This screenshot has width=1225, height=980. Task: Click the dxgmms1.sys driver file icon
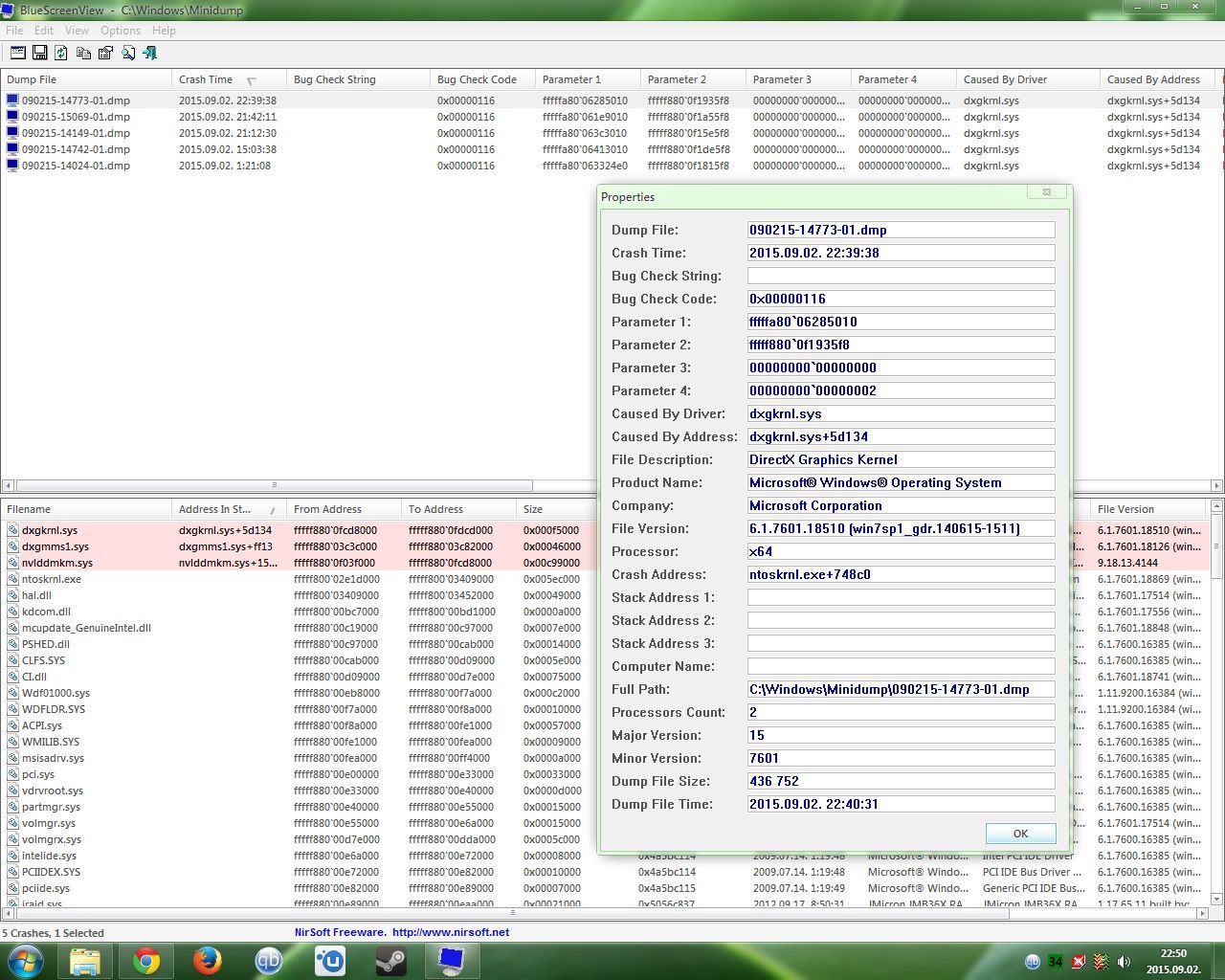click(x=12, y=546)
